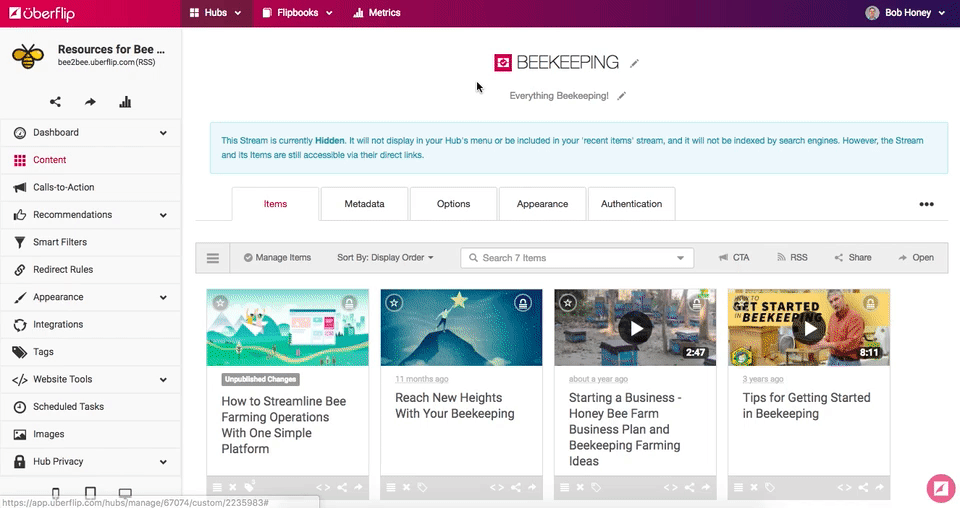
Task: Toggle lock on Reach New Heights card
Action: click(523, 303)
